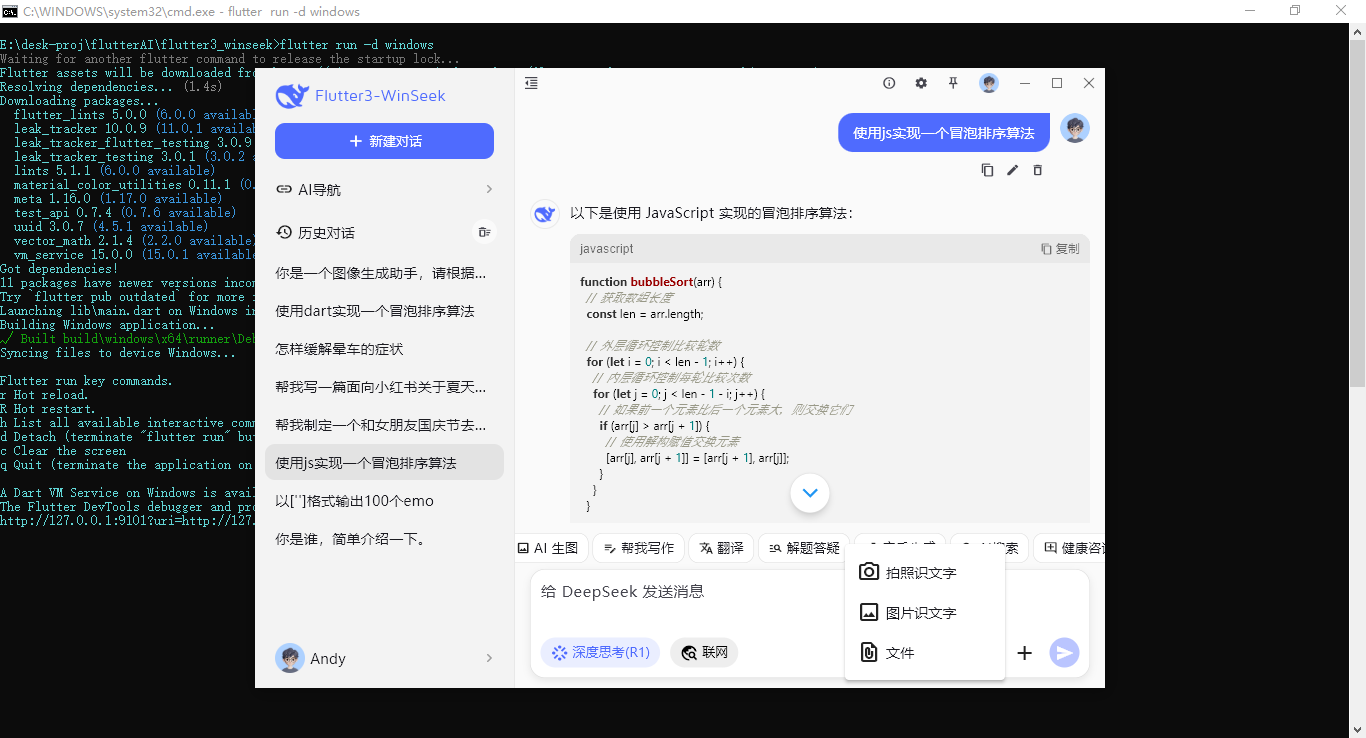Restore the cmd.exe window size button
Screen dimensions: 1366x738
[1295, 11]
